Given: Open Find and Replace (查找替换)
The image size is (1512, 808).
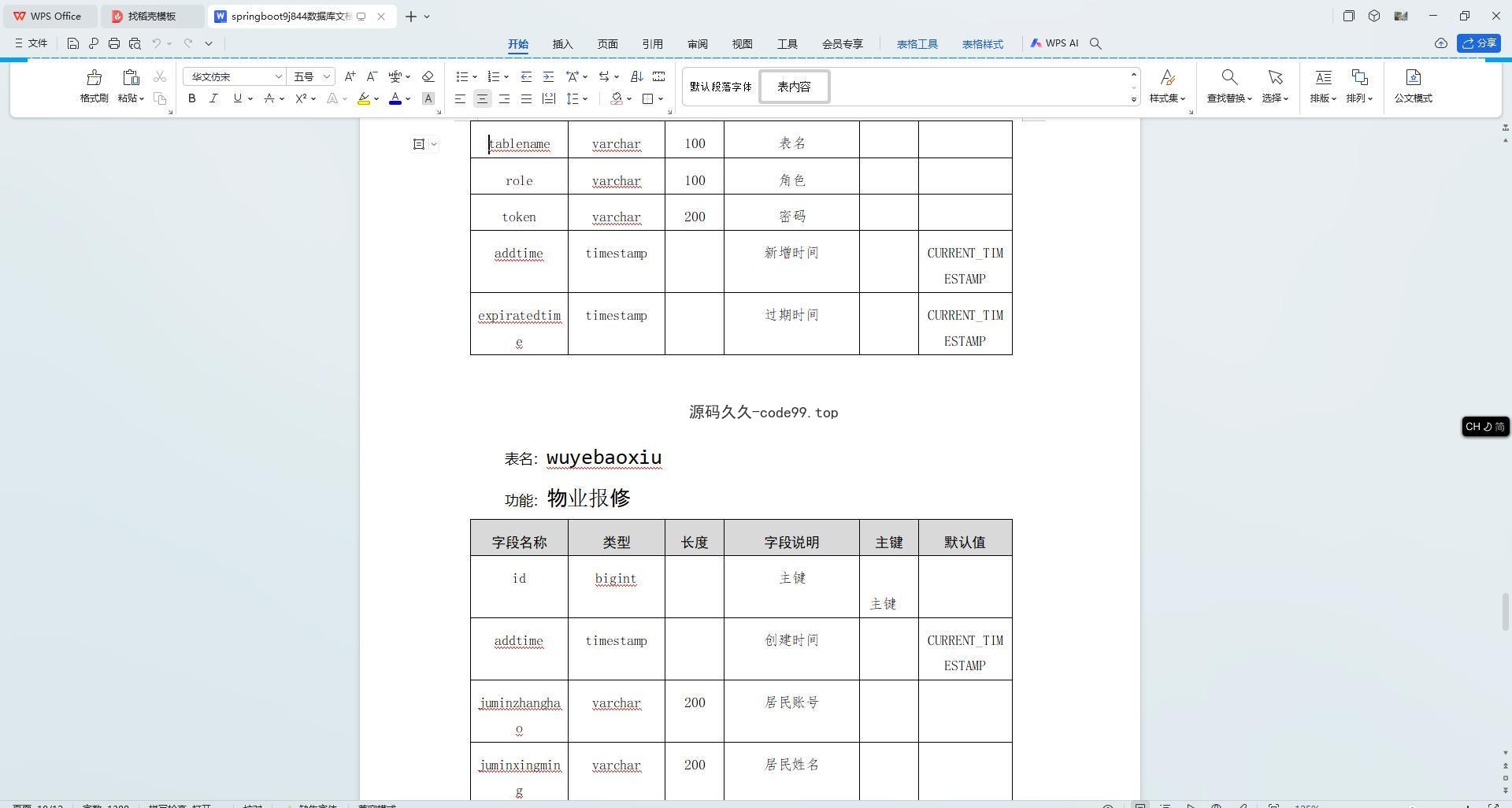Looking at the screenshot, I should coord(1229,86).
